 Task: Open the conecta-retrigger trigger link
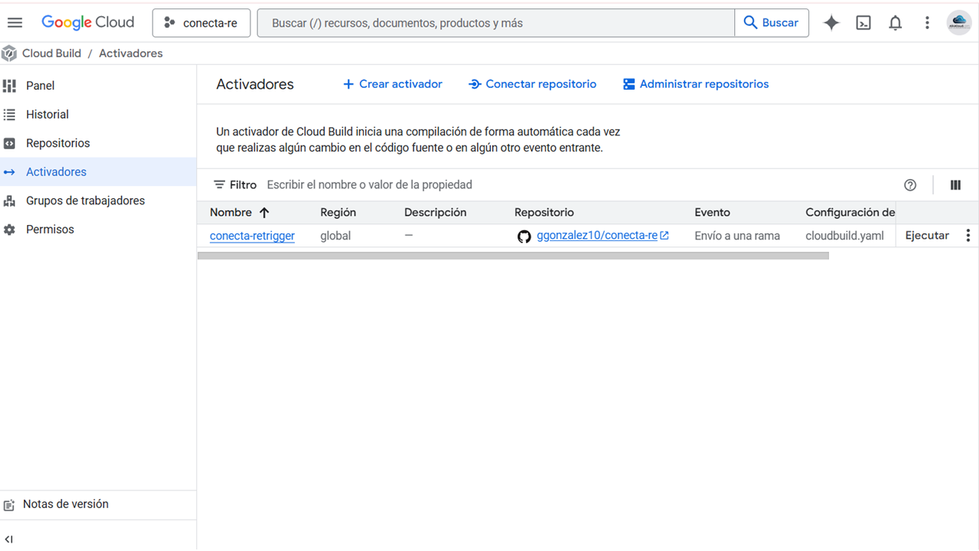point(252,236)
